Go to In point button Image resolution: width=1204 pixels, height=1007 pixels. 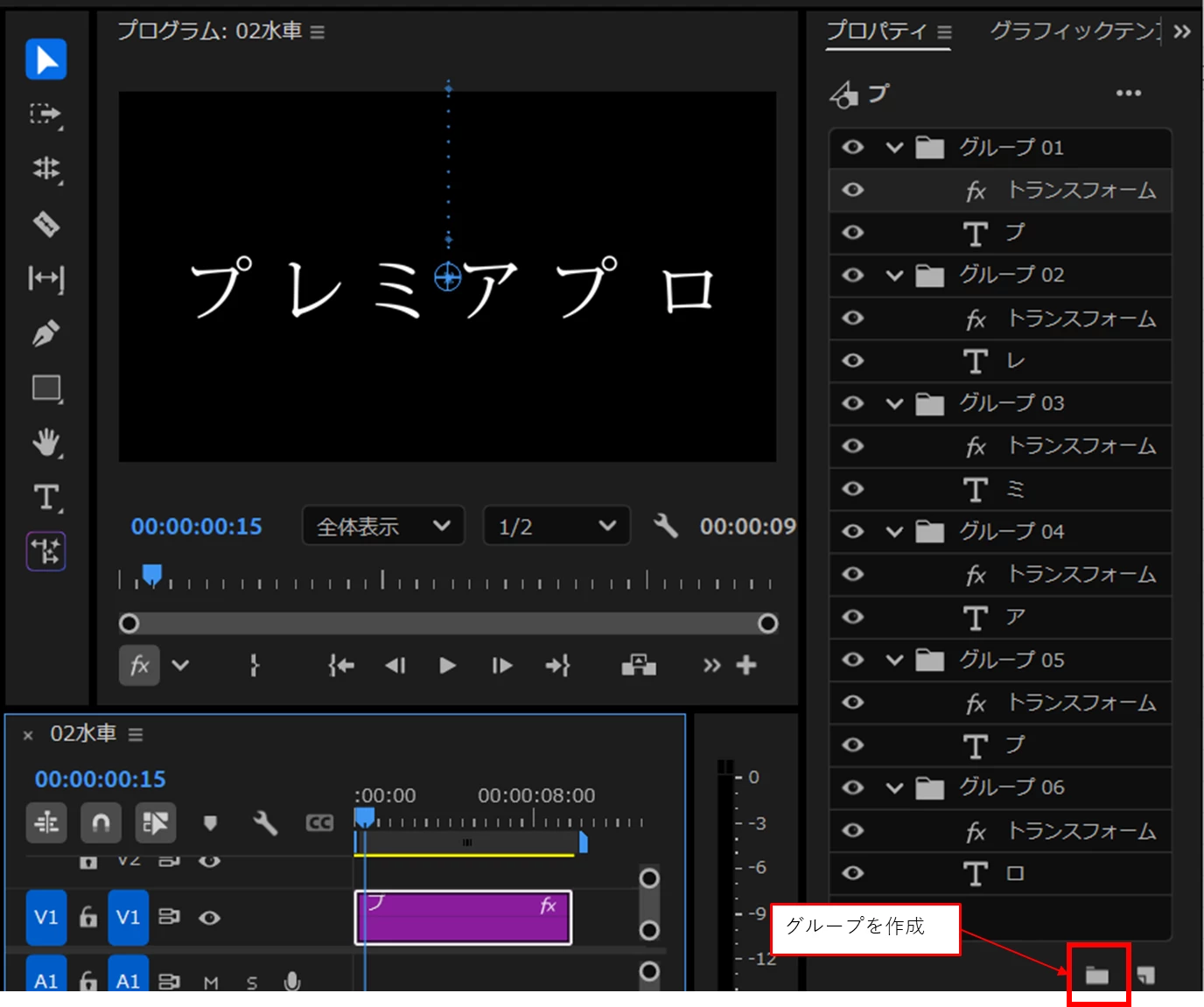point(341,666)
